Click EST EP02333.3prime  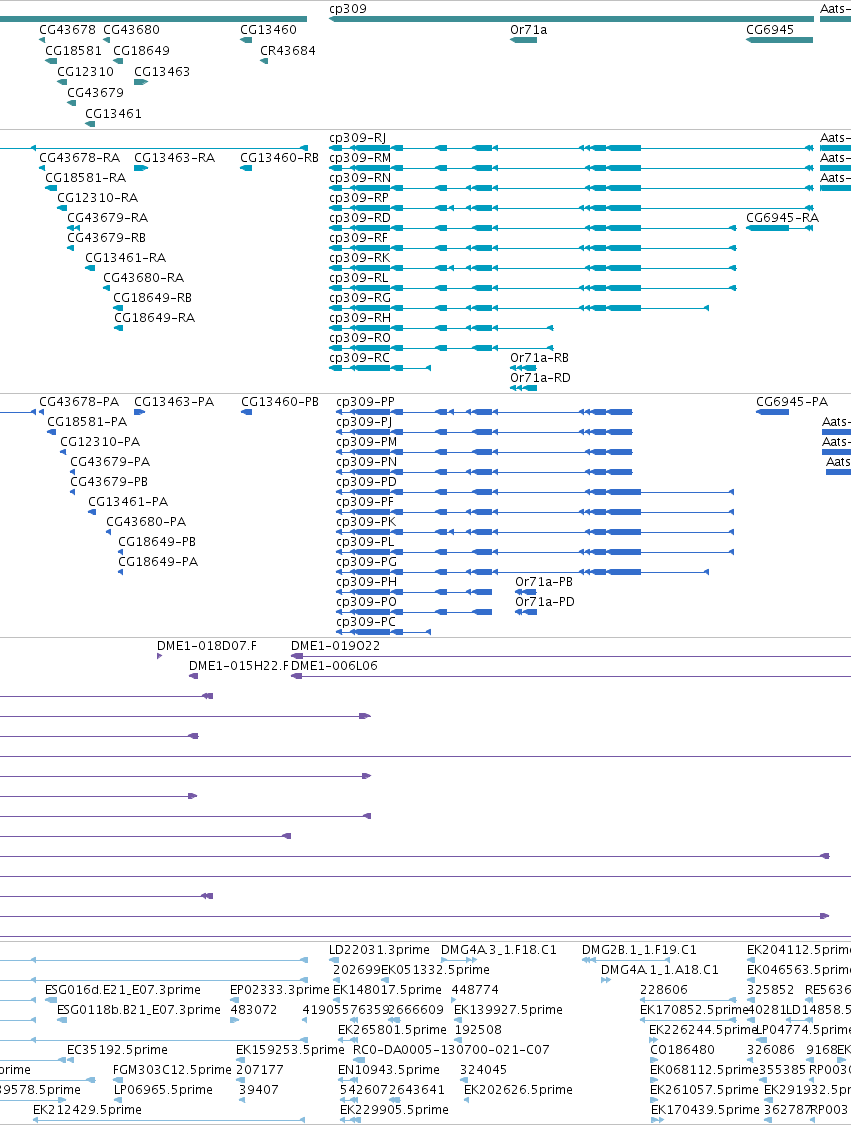click(280, 989)
